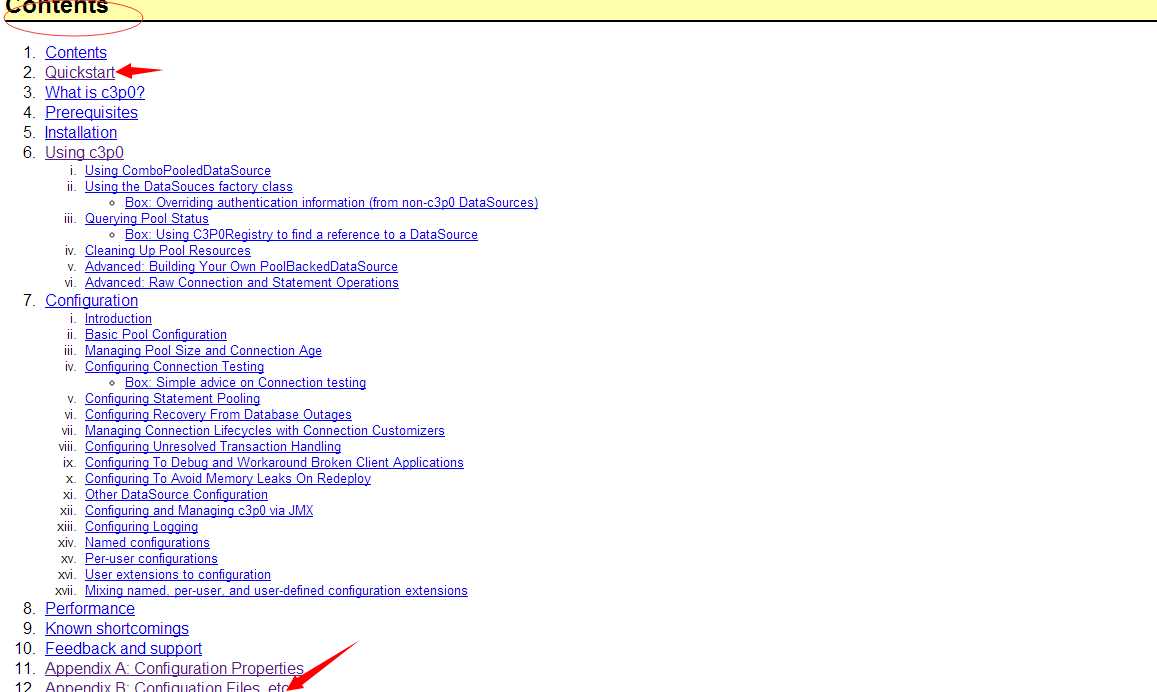This screenshot has height=692, width=1157.
Task: Jump to Prerequisites
Action: 91,112
